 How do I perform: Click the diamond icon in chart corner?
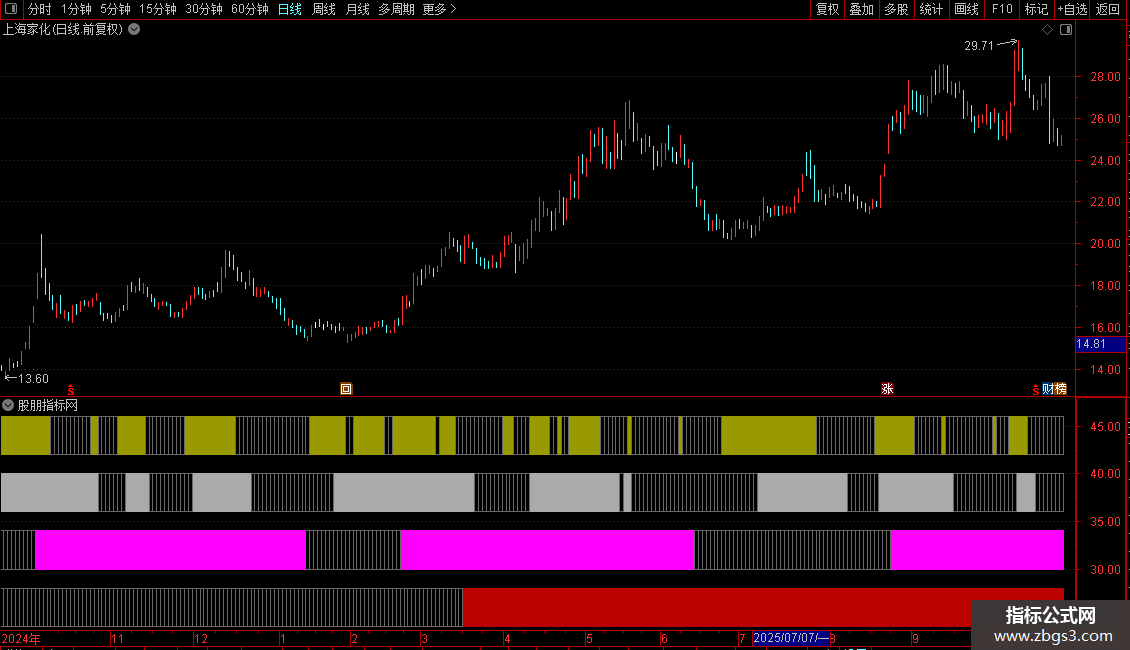click(x=1047, y=30)
